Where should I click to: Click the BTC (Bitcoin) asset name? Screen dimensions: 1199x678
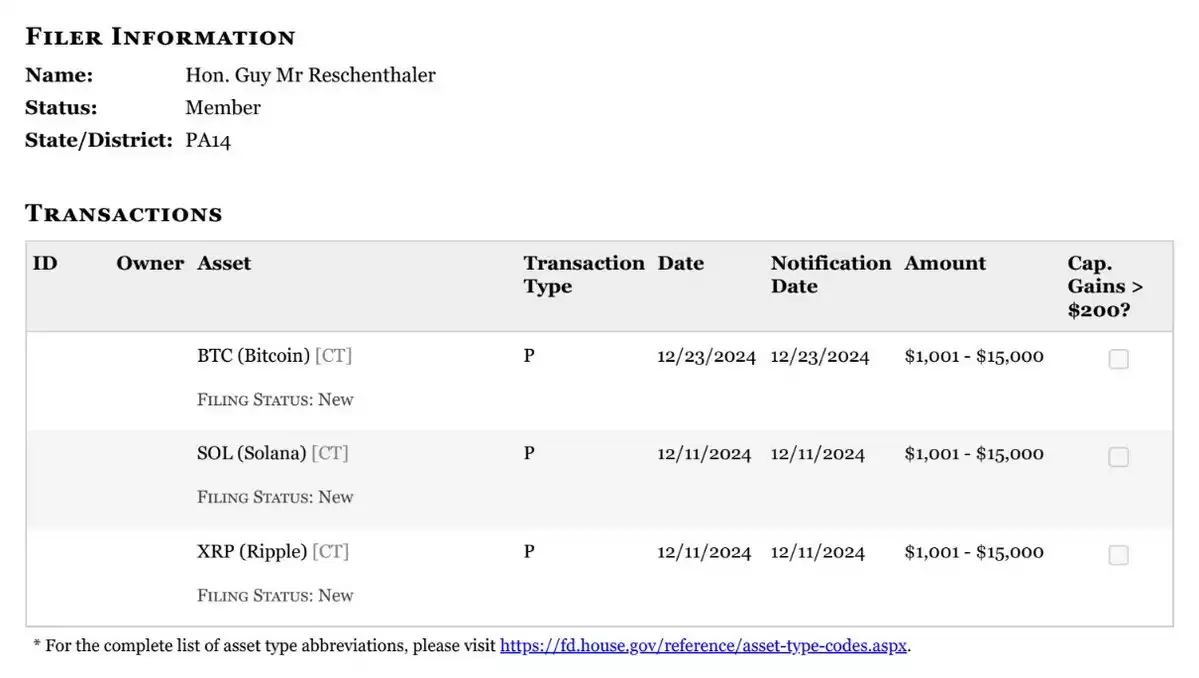click(253, 355)
